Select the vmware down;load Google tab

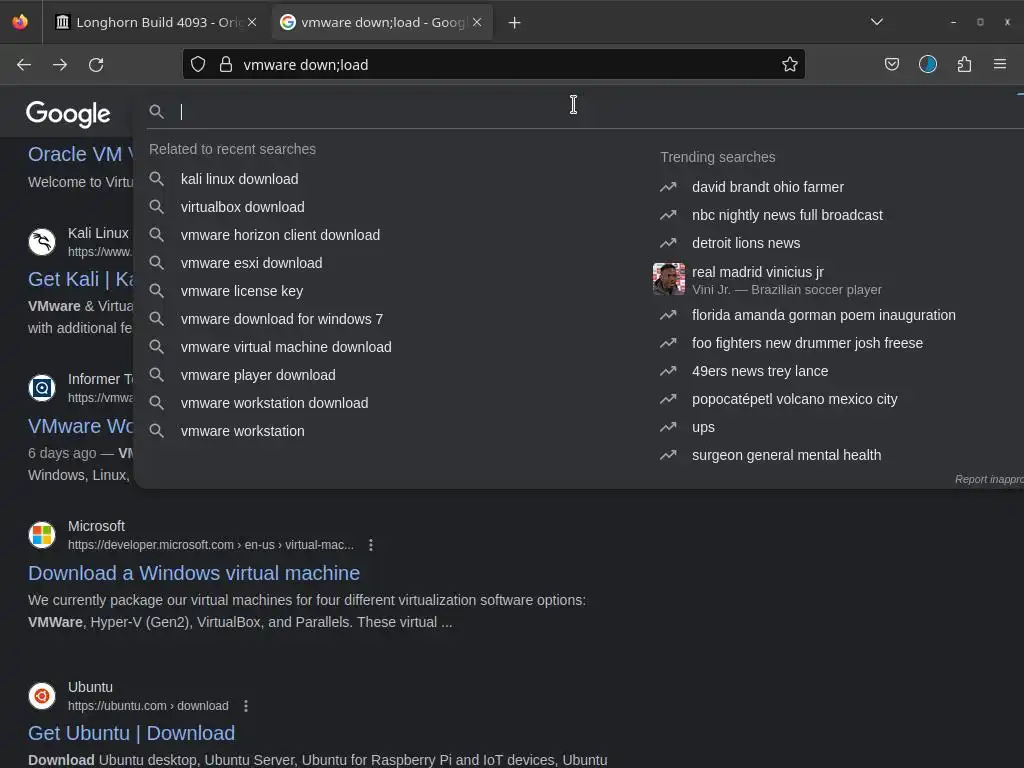click(x=381, y=22)
